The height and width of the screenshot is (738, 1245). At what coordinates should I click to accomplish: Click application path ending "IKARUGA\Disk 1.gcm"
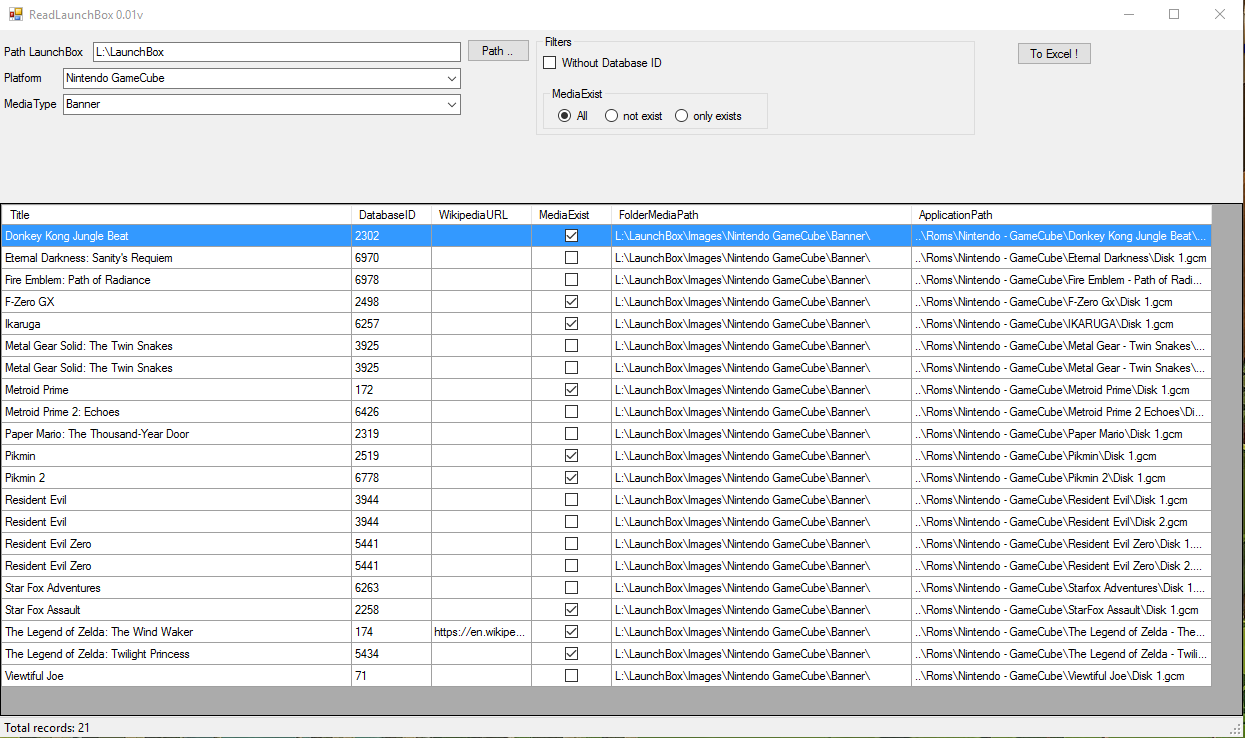[x=1062, y=324]
